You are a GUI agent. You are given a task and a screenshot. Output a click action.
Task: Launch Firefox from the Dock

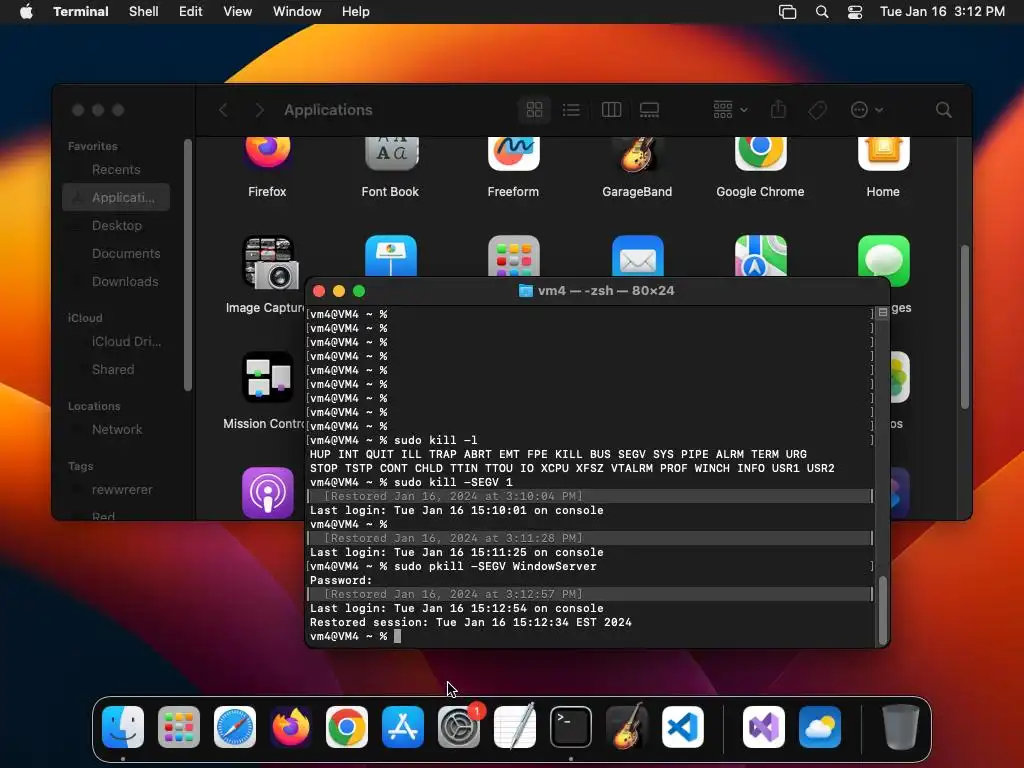point(291,727)
